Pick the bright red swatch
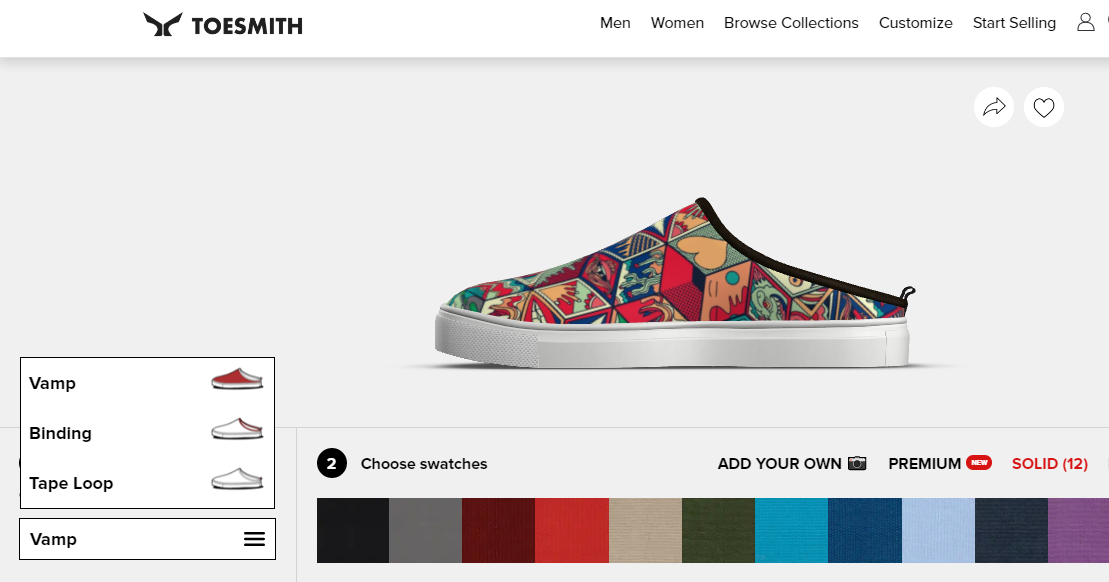The height and width of the screenshot is (582, 1109). click(571, 530)
